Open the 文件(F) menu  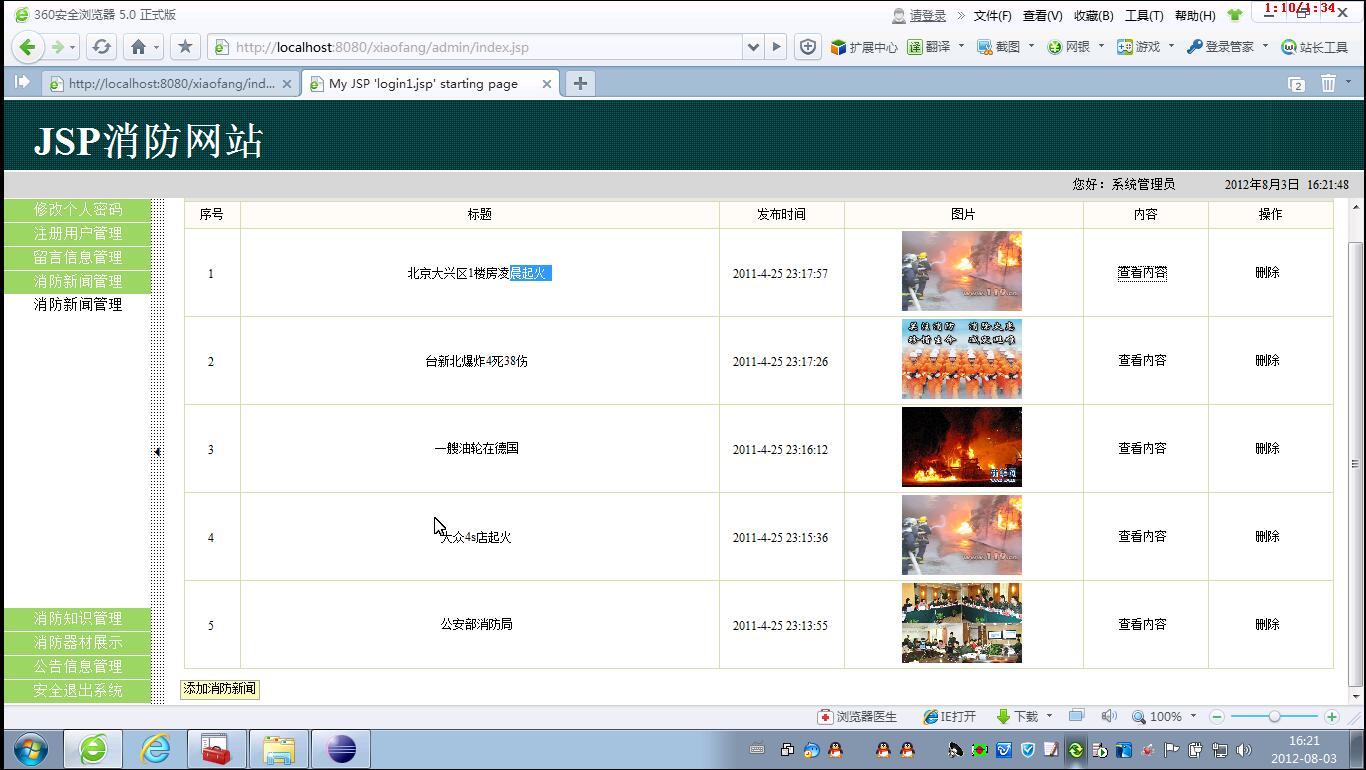point(992,15)
